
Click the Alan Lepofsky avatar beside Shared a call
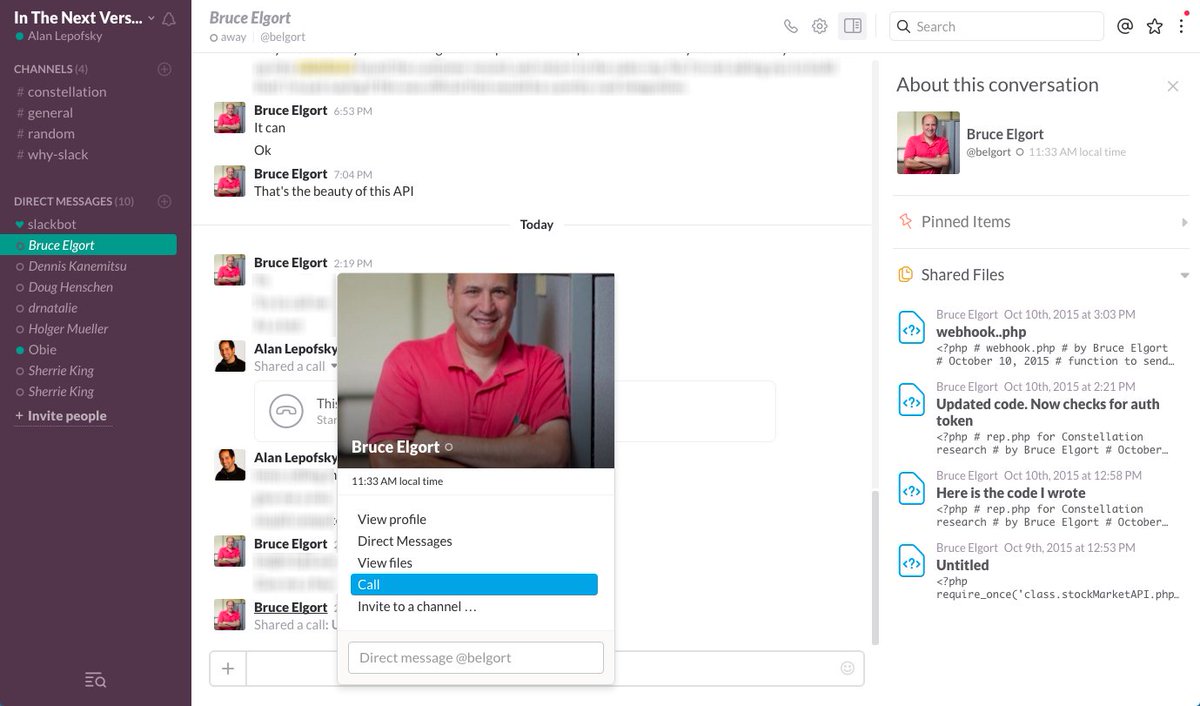pyautogui.click(x=230, y=356)
